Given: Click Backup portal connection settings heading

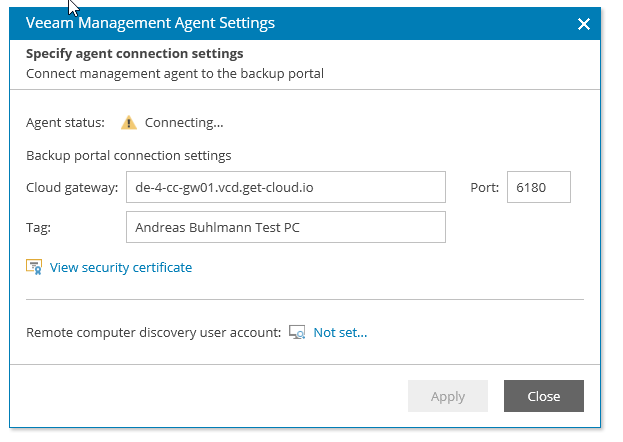Looking at the screenshot, I should tap(129, 155).
